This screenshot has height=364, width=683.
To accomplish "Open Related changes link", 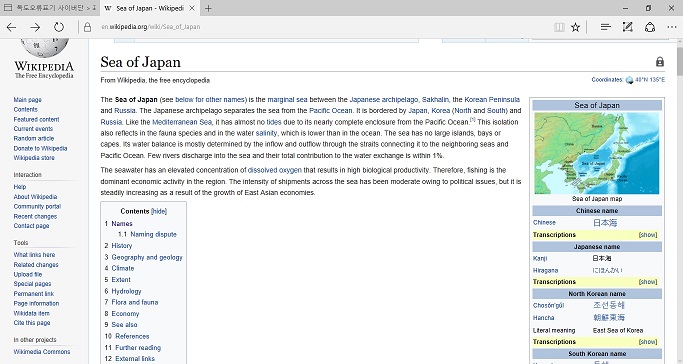I will (36, 265).
